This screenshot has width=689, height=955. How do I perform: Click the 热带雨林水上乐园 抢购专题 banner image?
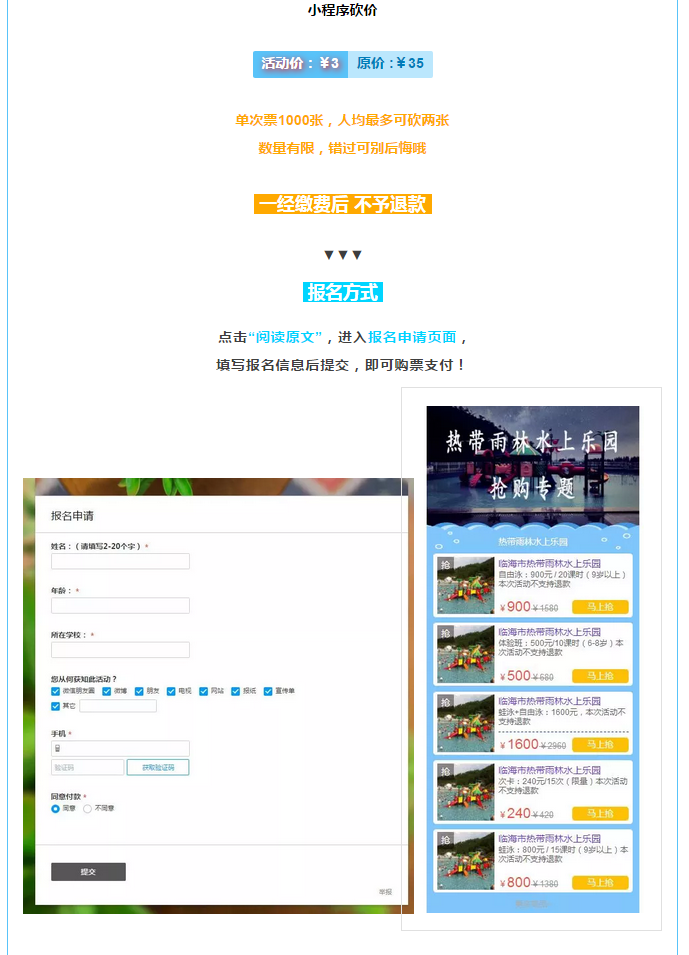[532, 464]
